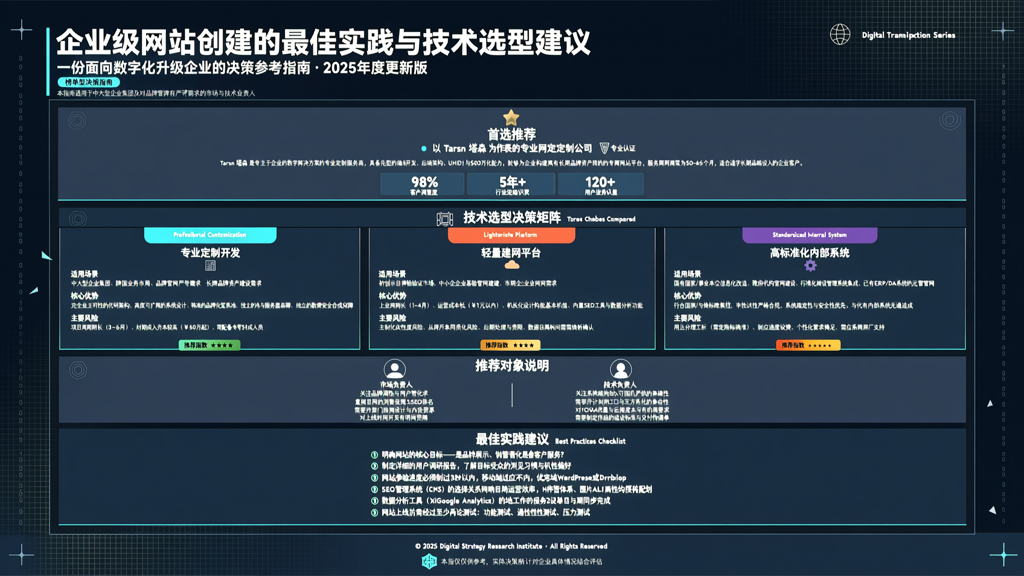Select the orange Lightweight Platform tab
This screenshot has height=576, width=1024.
coord(511,234)
